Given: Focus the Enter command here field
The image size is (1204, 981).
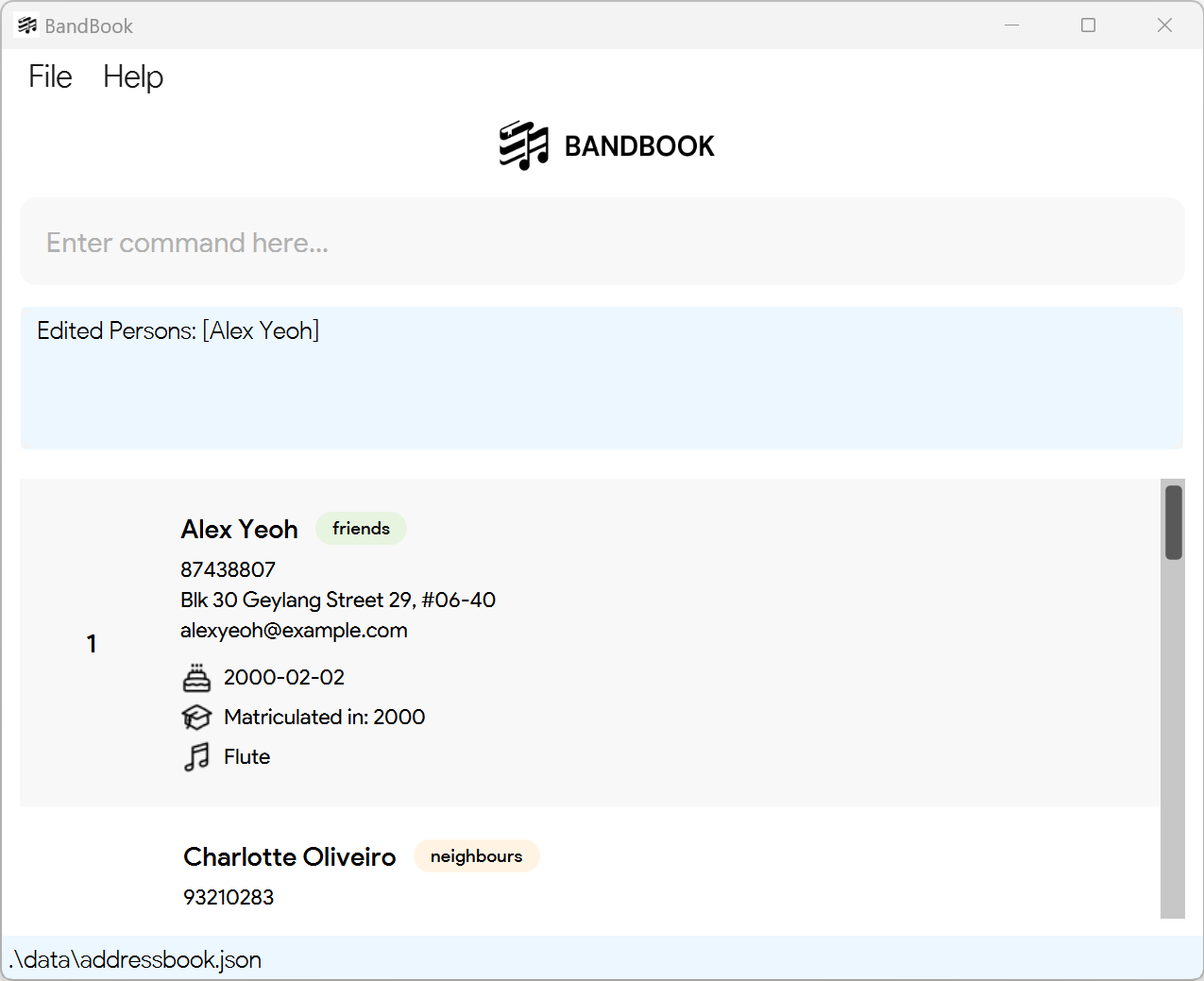Looking at the screenshot, I should coord(602,242).
